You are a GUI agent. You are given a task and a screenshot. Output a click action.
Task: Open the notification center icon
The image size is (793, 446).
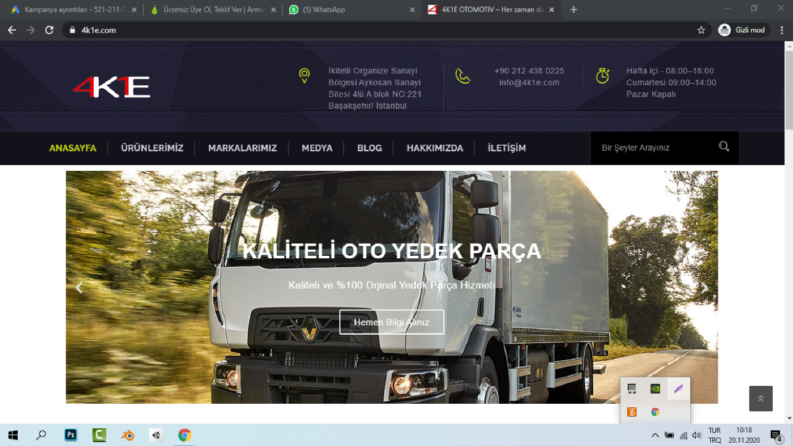777,435
